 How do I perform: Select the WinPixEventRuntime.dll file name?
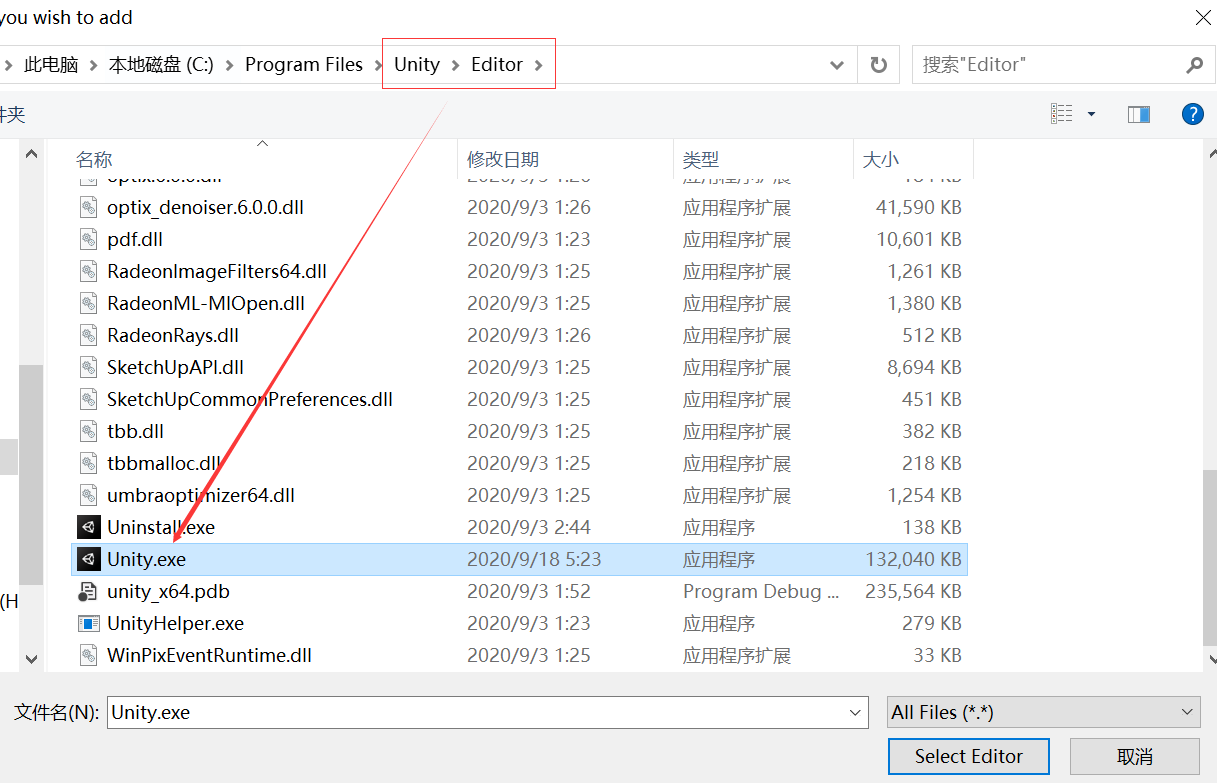pos(209,655)
